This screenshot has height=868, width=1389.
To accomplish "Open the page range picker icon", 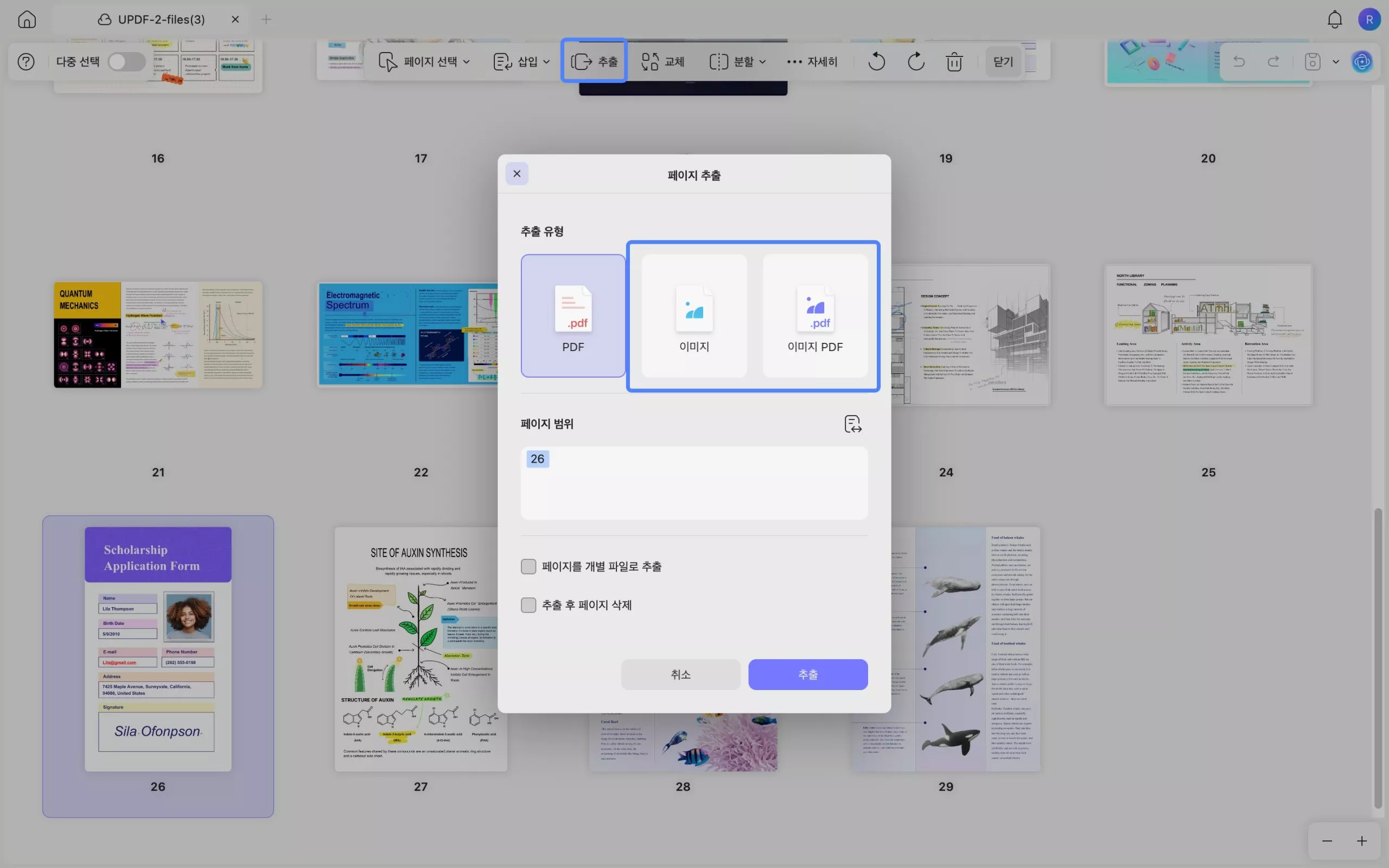I will click(852, 424).
